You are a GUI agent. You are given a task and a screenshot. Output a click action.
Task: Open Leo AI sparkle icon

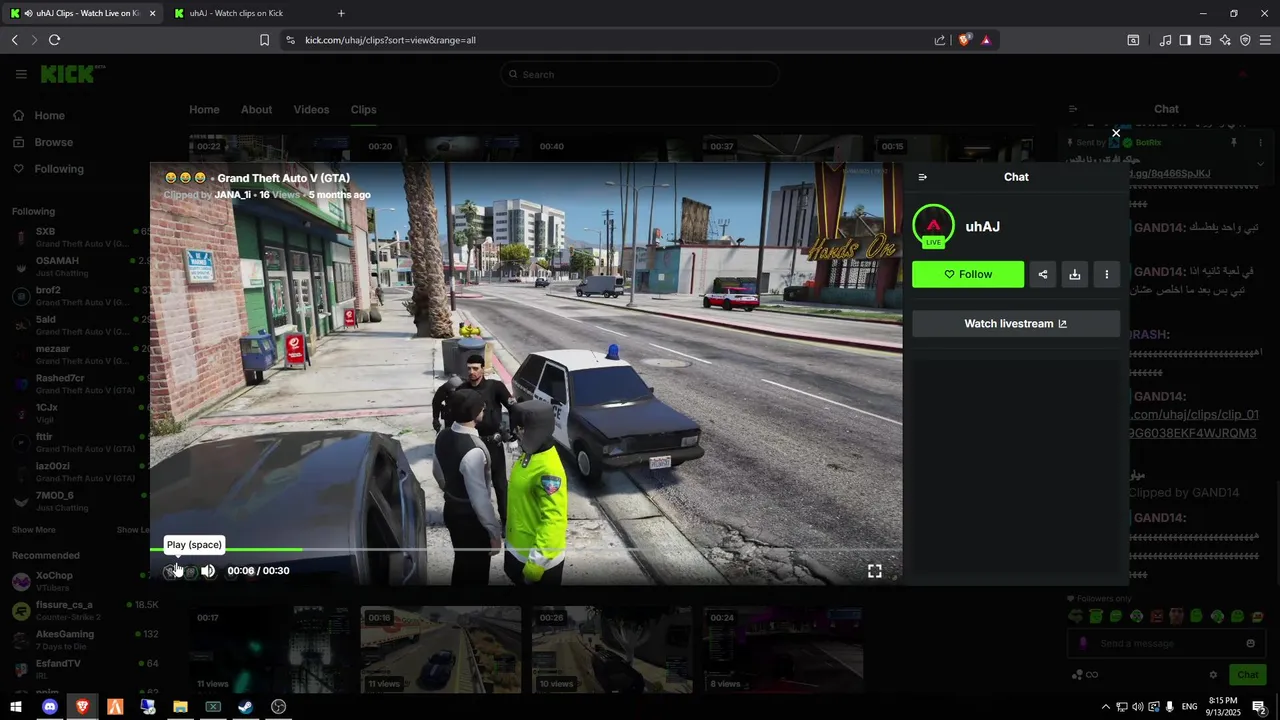1225,40
